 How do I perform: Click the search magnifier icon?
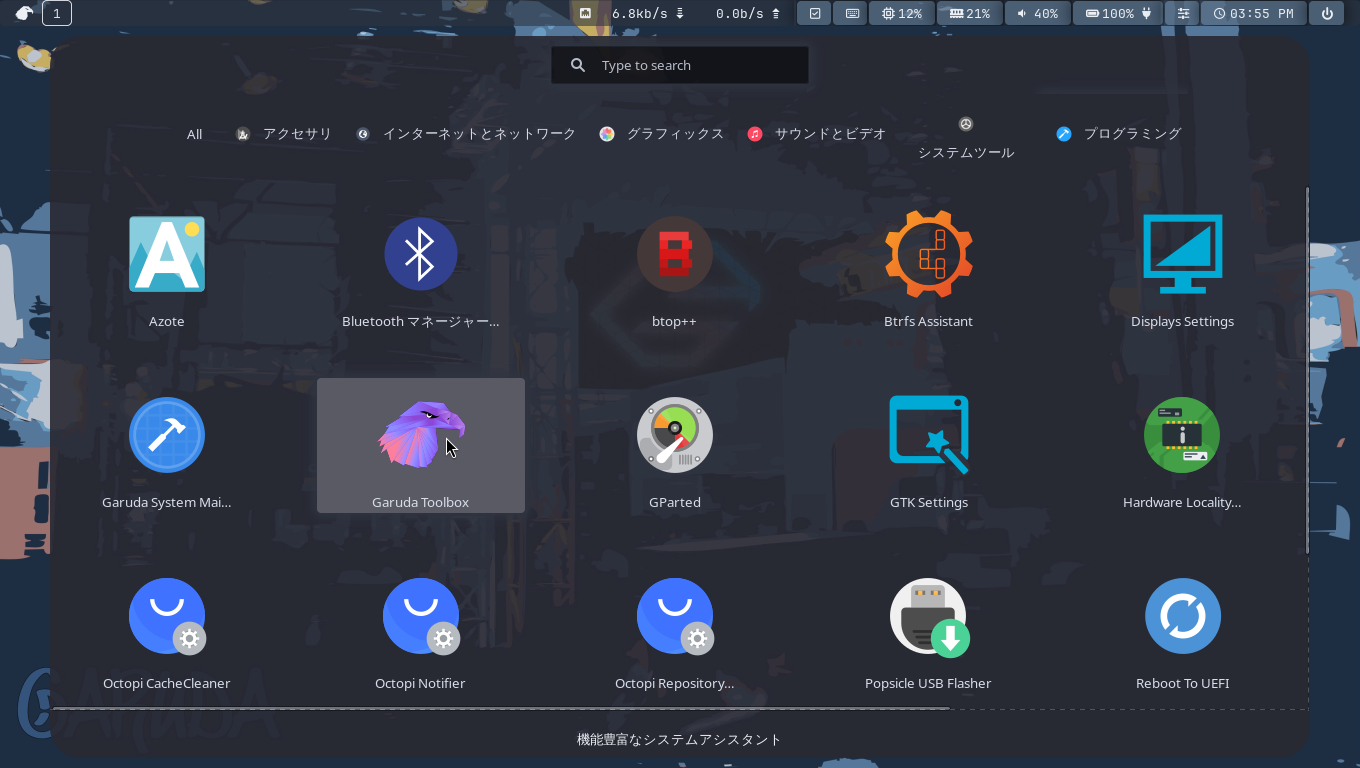click(x=578, y=65)
